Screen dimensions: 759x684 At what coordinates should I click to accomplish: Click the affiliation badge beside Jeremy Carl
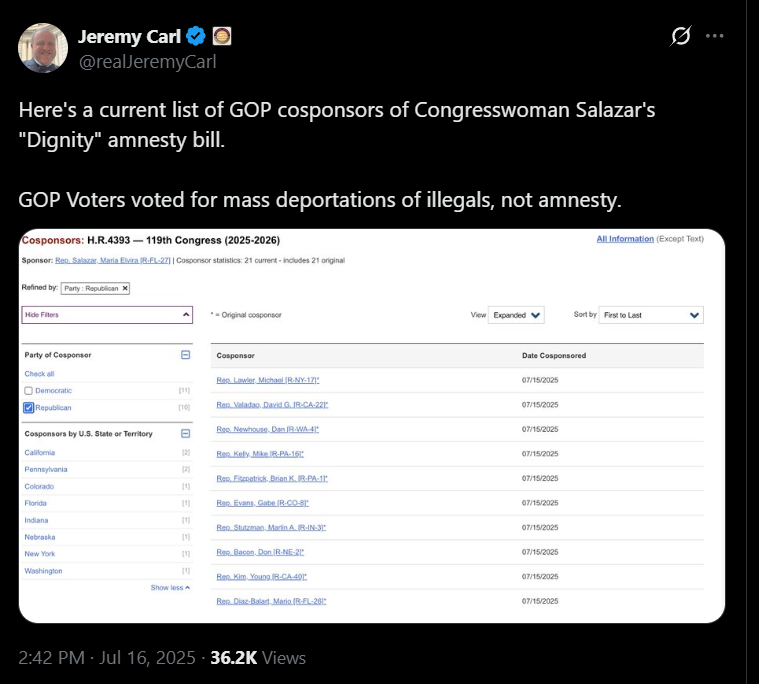(222, 36)
